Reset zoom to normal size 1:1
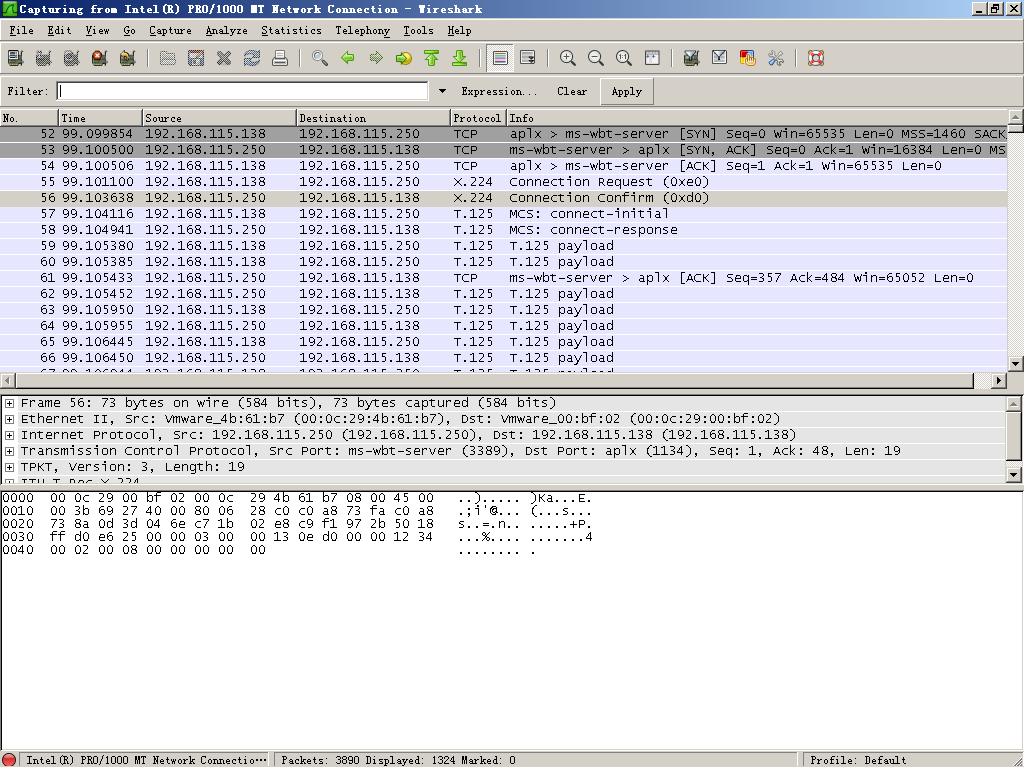This screenshot has width=1024, height=768. tap(624, 58)
